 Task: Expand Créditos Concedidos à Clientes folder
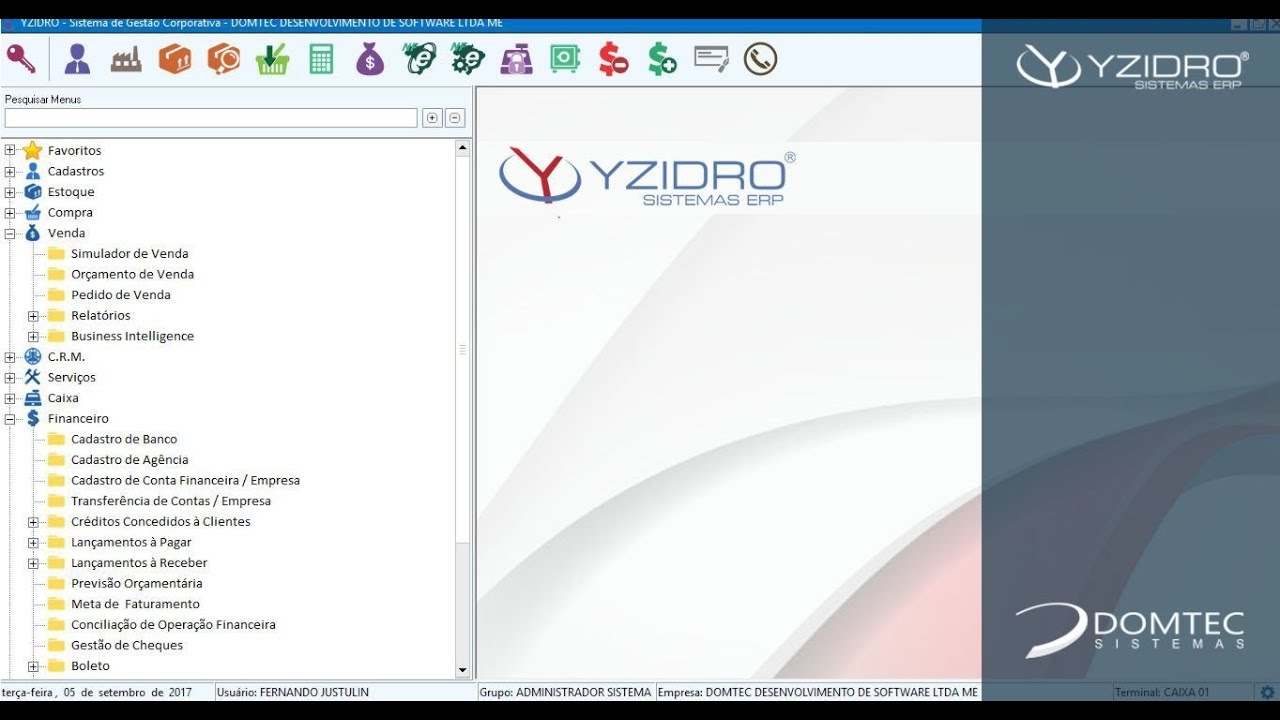pos(33,522)
